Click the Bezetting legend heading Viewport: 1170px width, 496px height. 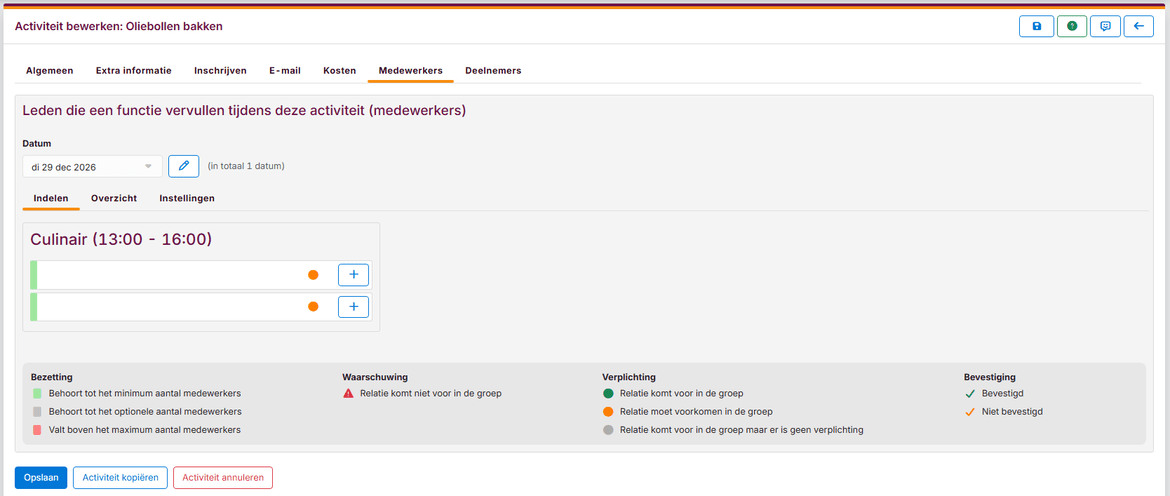(51, 377)
